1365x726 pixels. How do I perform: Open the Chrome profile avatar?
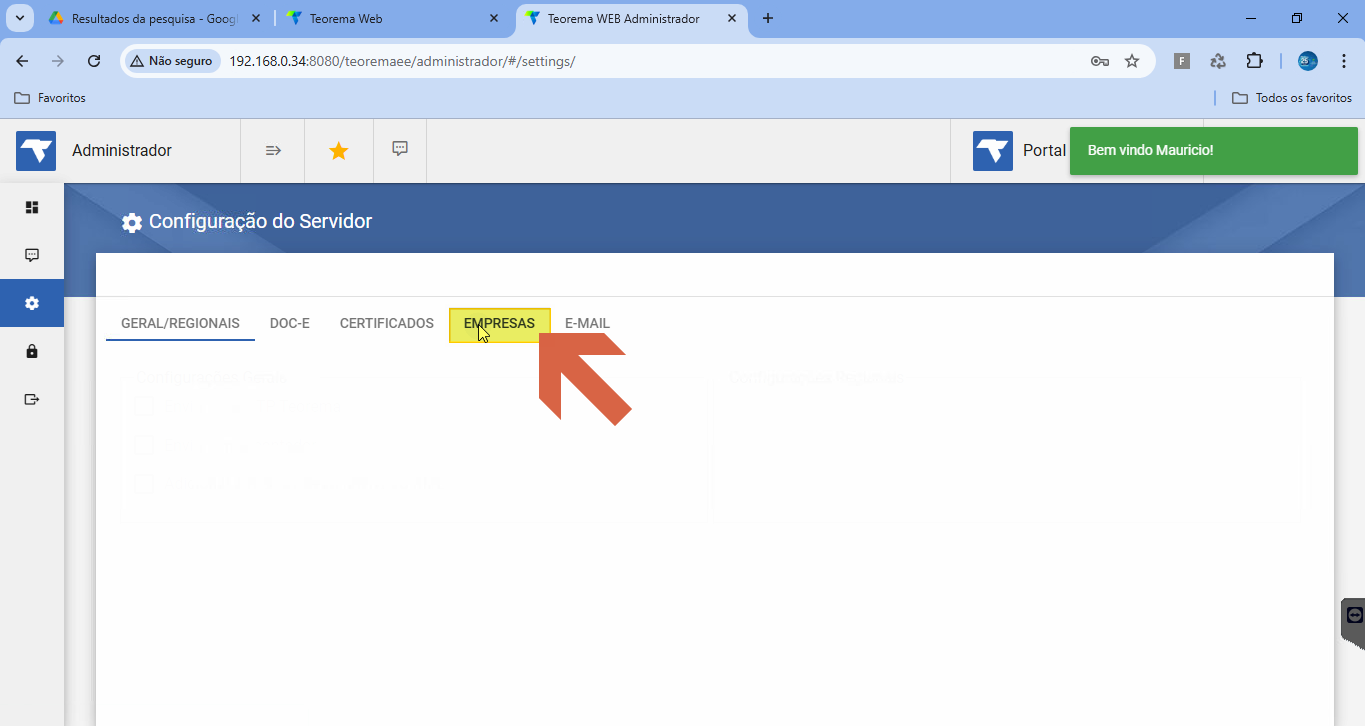click(1308, 61)
